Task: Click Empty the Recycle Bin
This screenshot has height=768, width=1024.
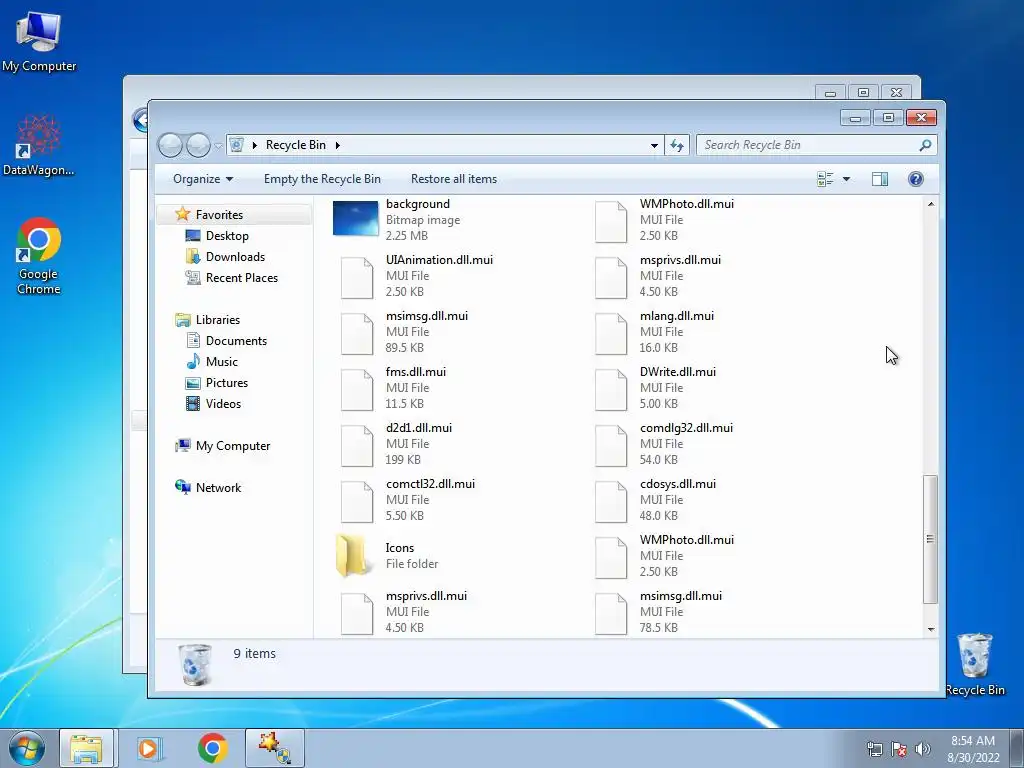Action: [x=322, y=179]
